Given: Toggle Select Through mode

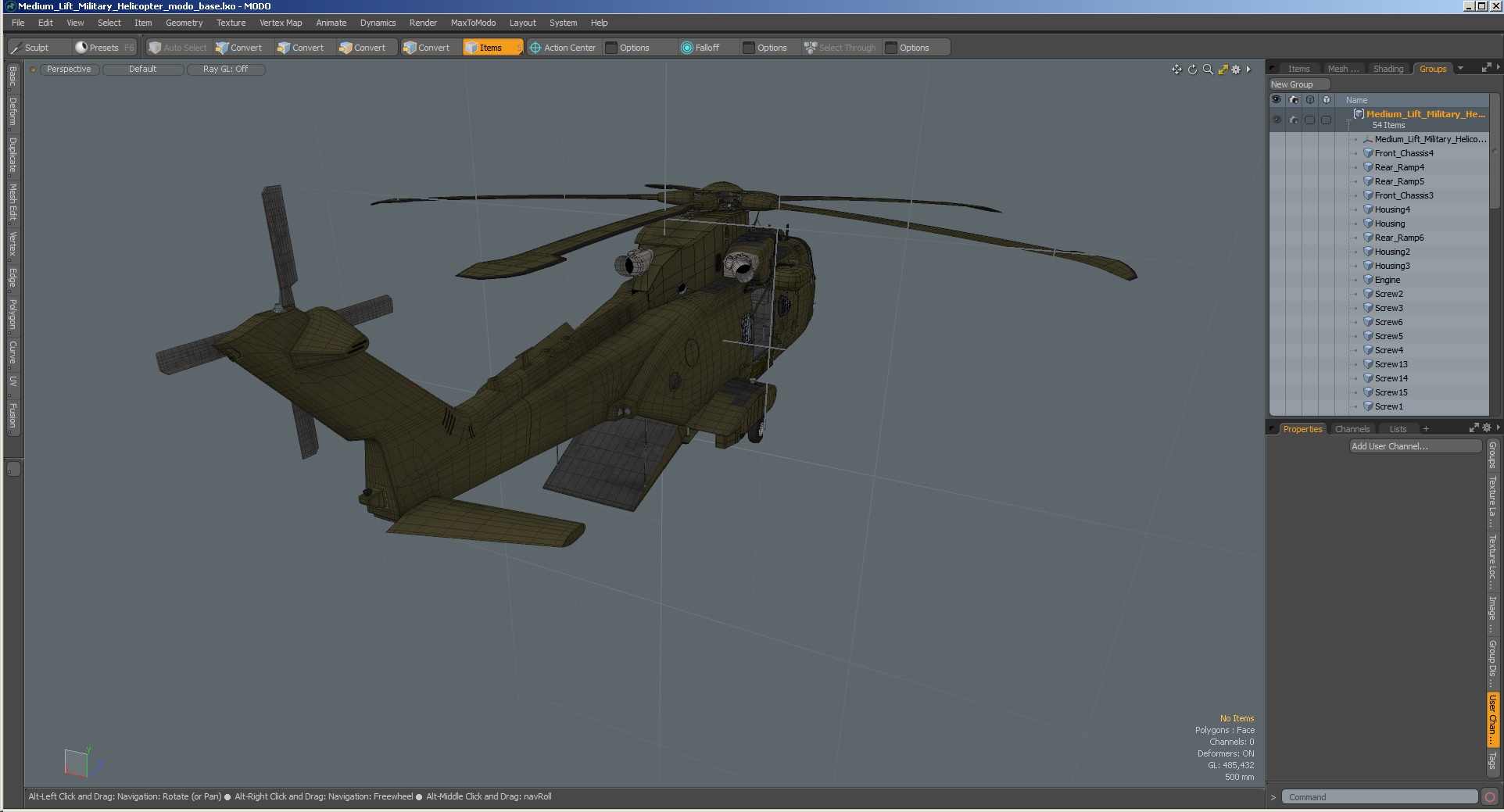Looking at the screenshot, I should (841, 48).
